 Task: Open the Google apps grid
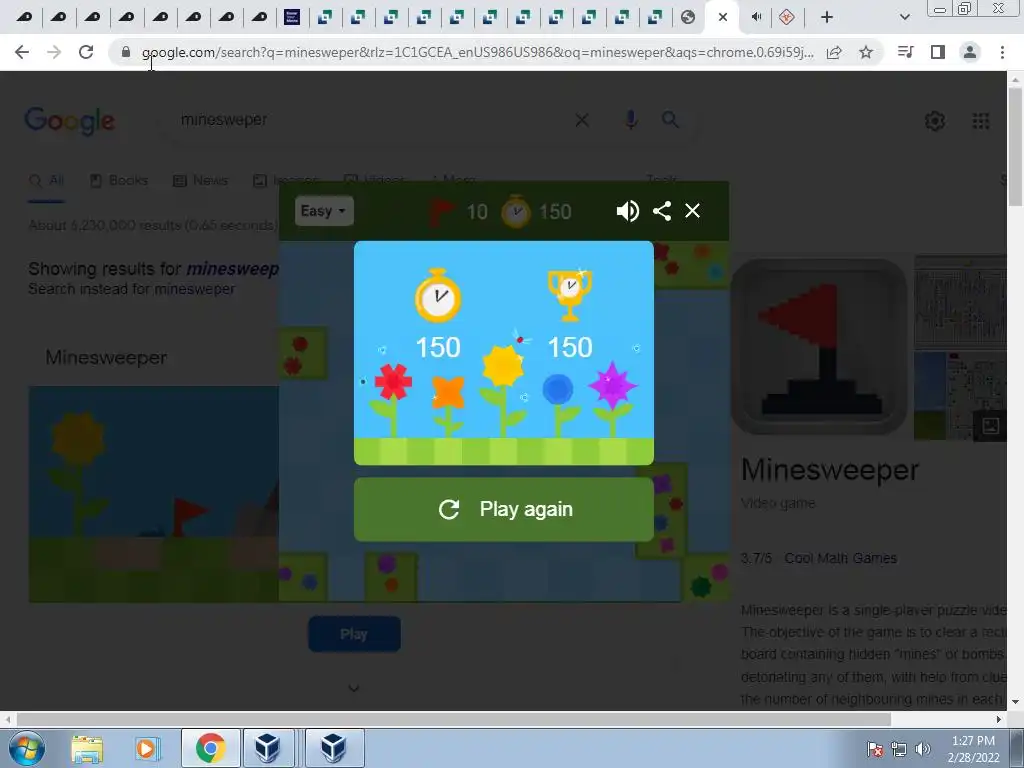point(981,121)
